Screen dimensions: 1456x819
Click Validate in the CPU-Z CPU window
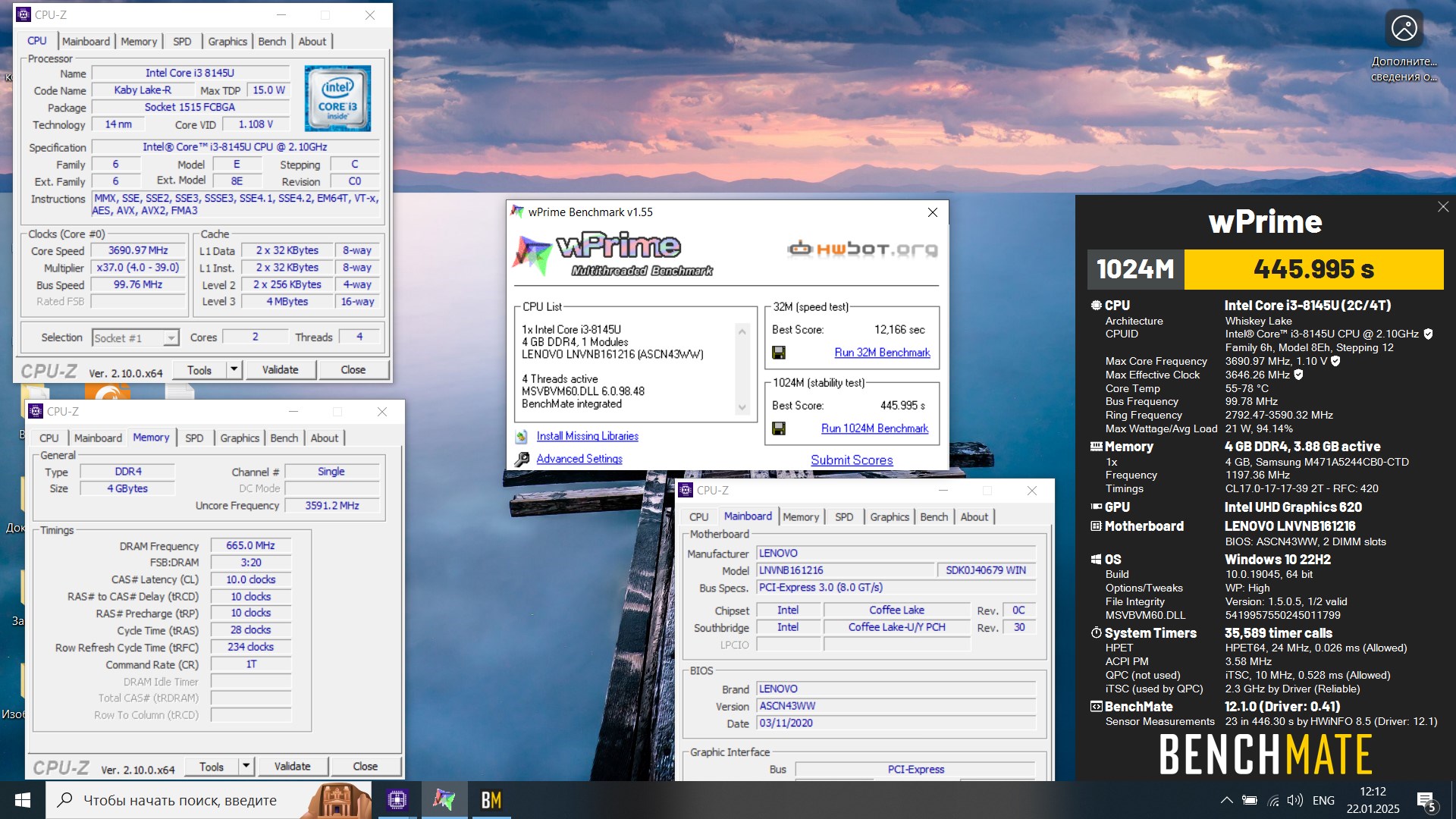280,370
